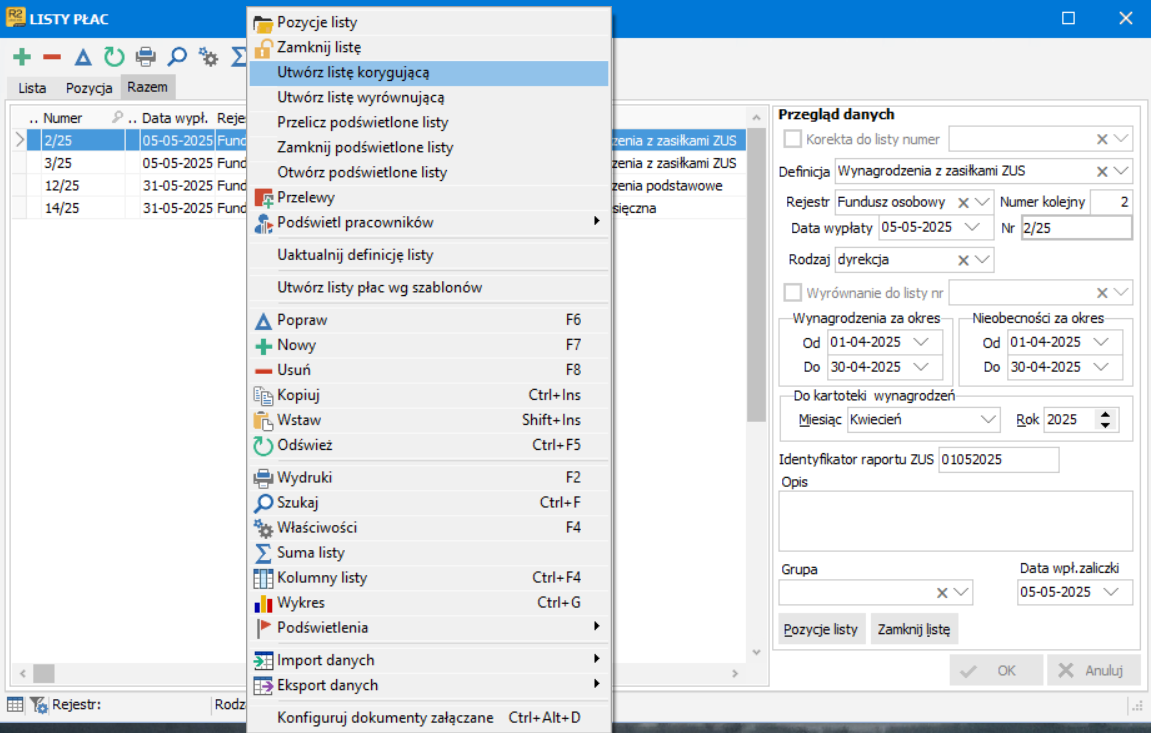Screen dimensions: 1151x733
Task: Open the Miesiąc Kwiecień dropdown
Action: click(988, 420)
